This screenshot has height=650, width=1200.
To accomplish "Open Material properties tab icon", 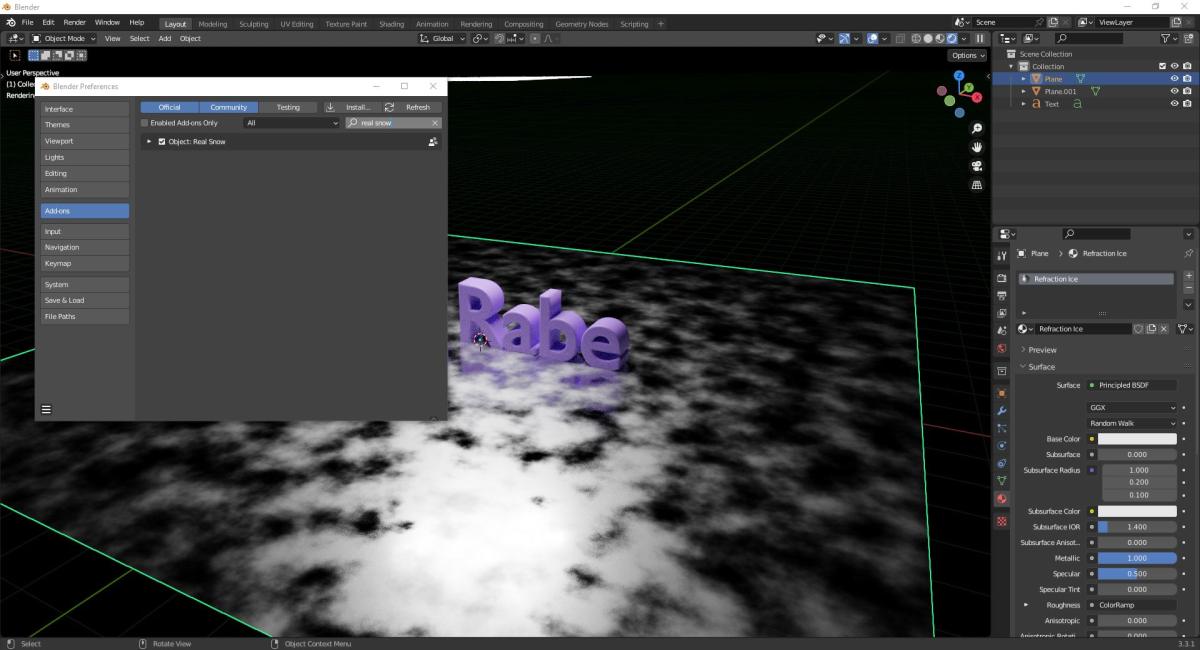I will (x=1001, y=499).
